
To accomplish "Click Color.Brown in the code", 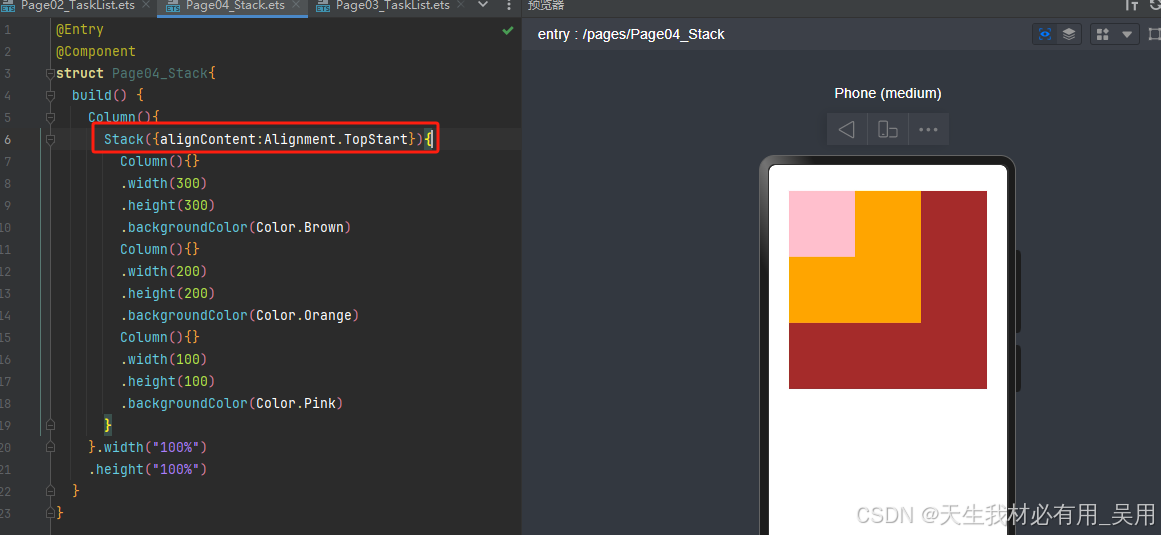I will click(x=300, y=227).
